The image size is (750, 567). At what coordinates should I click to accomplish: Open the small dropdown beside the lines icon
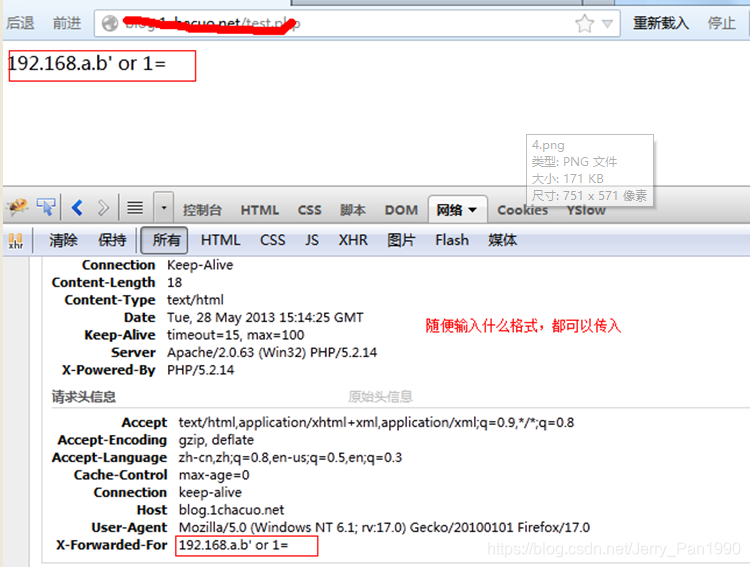click(164, 208)
